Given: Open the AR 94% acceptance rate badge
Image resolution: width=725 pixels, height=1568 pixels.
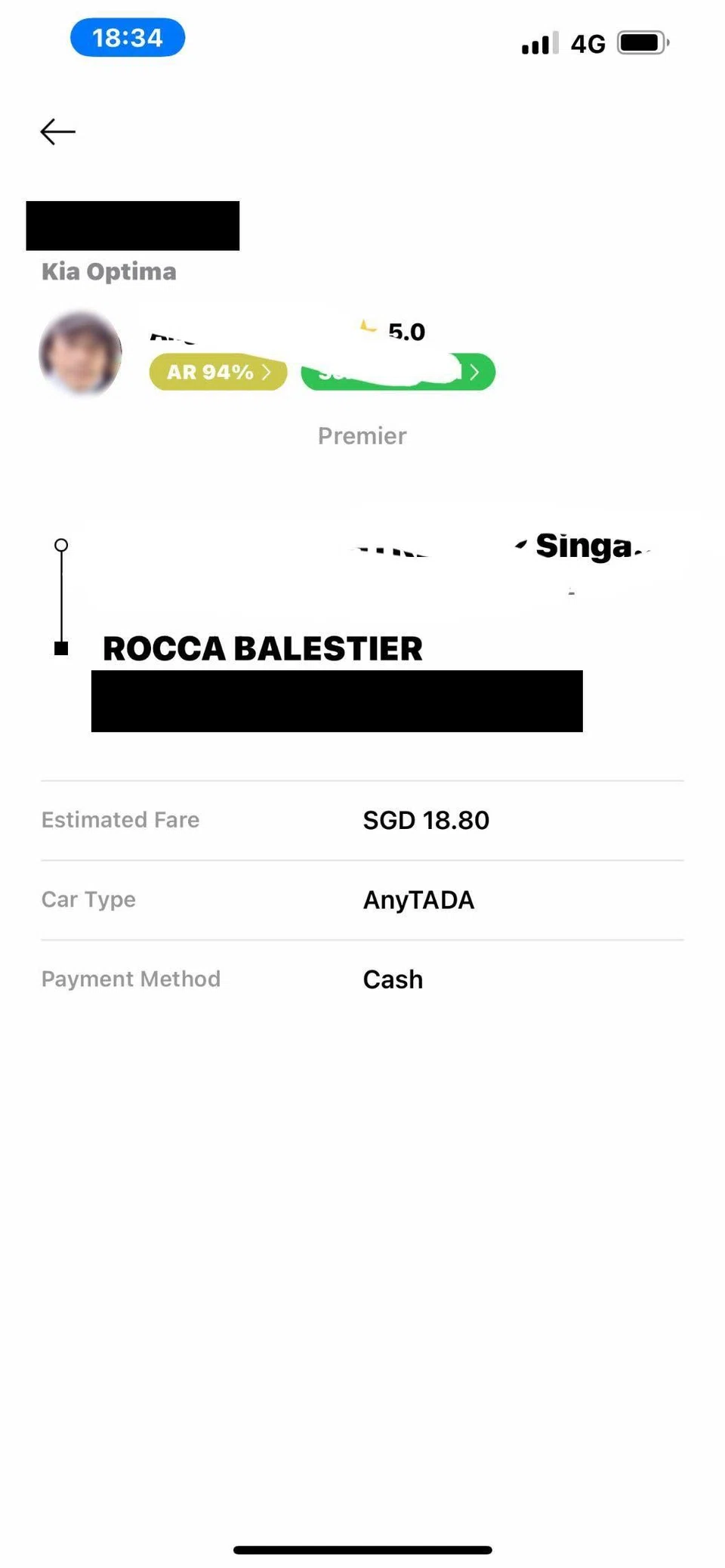Looking at the screenshot, I should 217,372.
